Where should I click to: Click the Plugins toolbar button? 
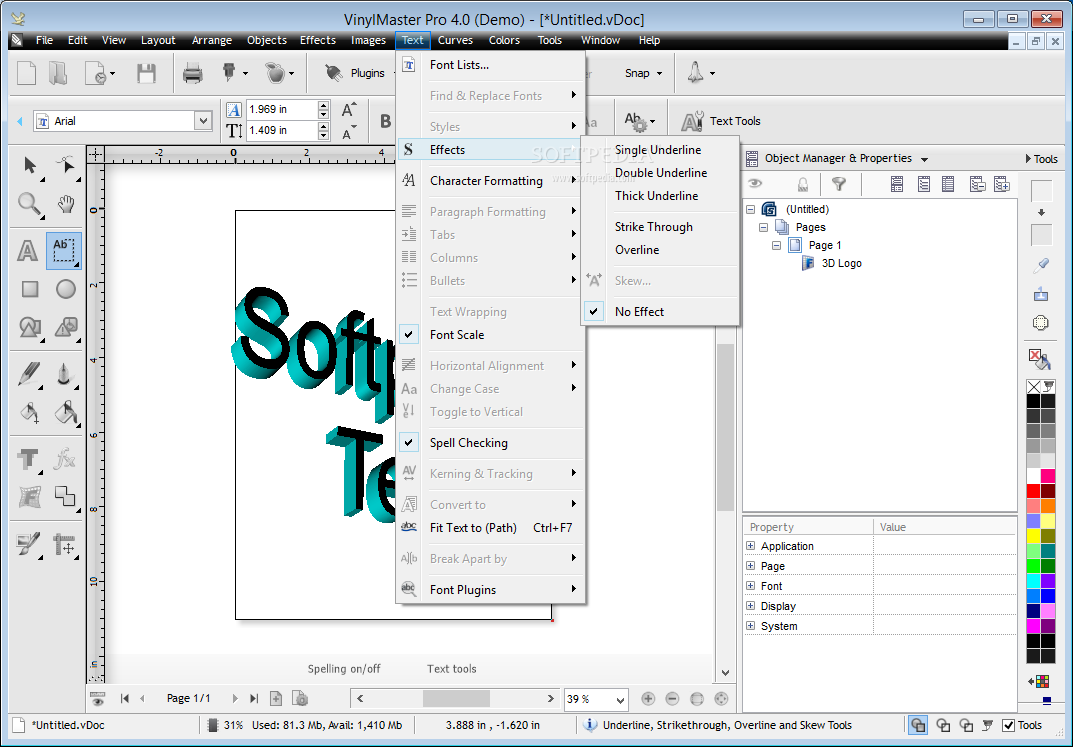(356, 73)
